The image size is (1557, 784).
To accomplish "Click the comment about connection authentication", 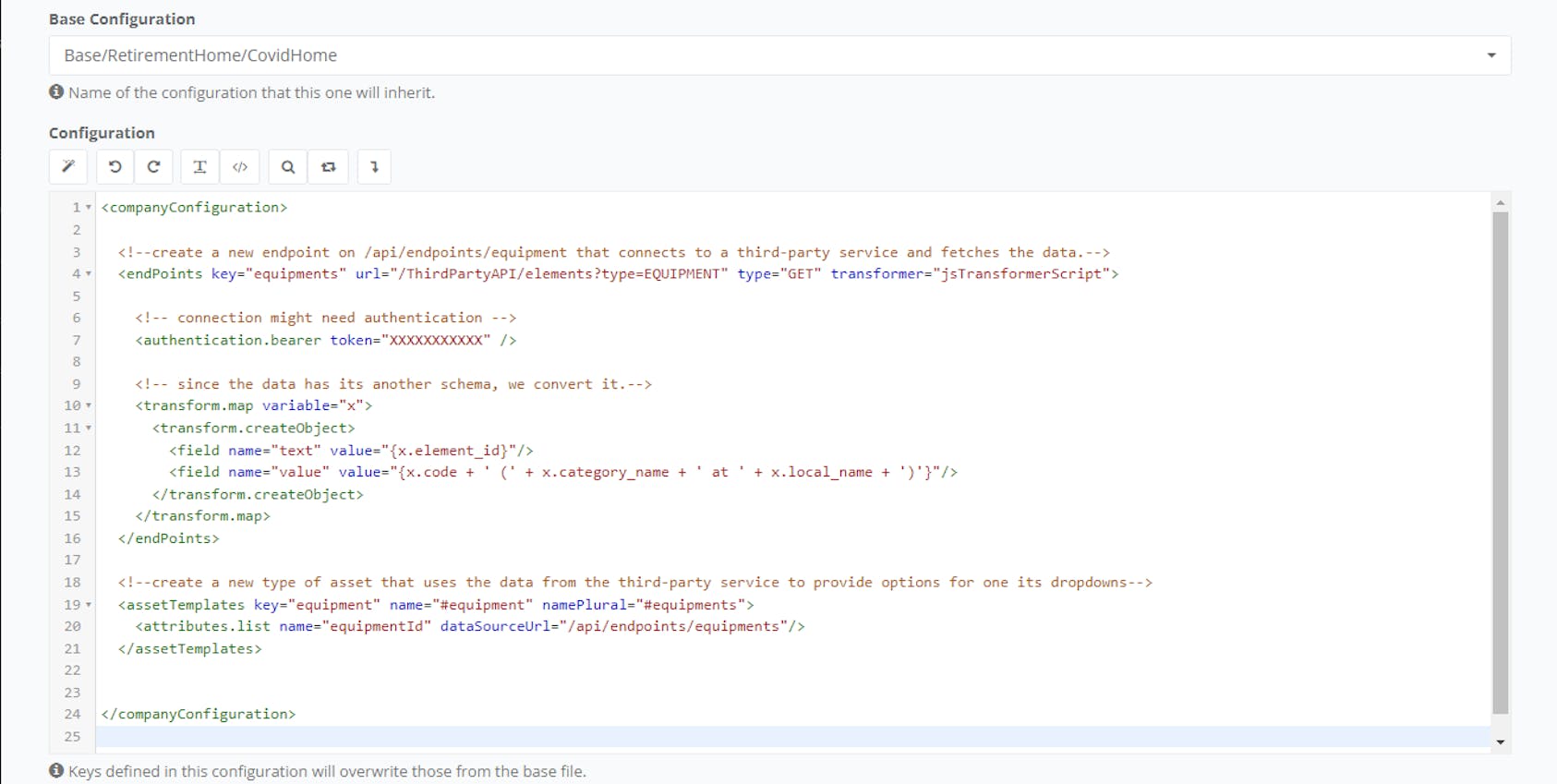I will point(325,318).
